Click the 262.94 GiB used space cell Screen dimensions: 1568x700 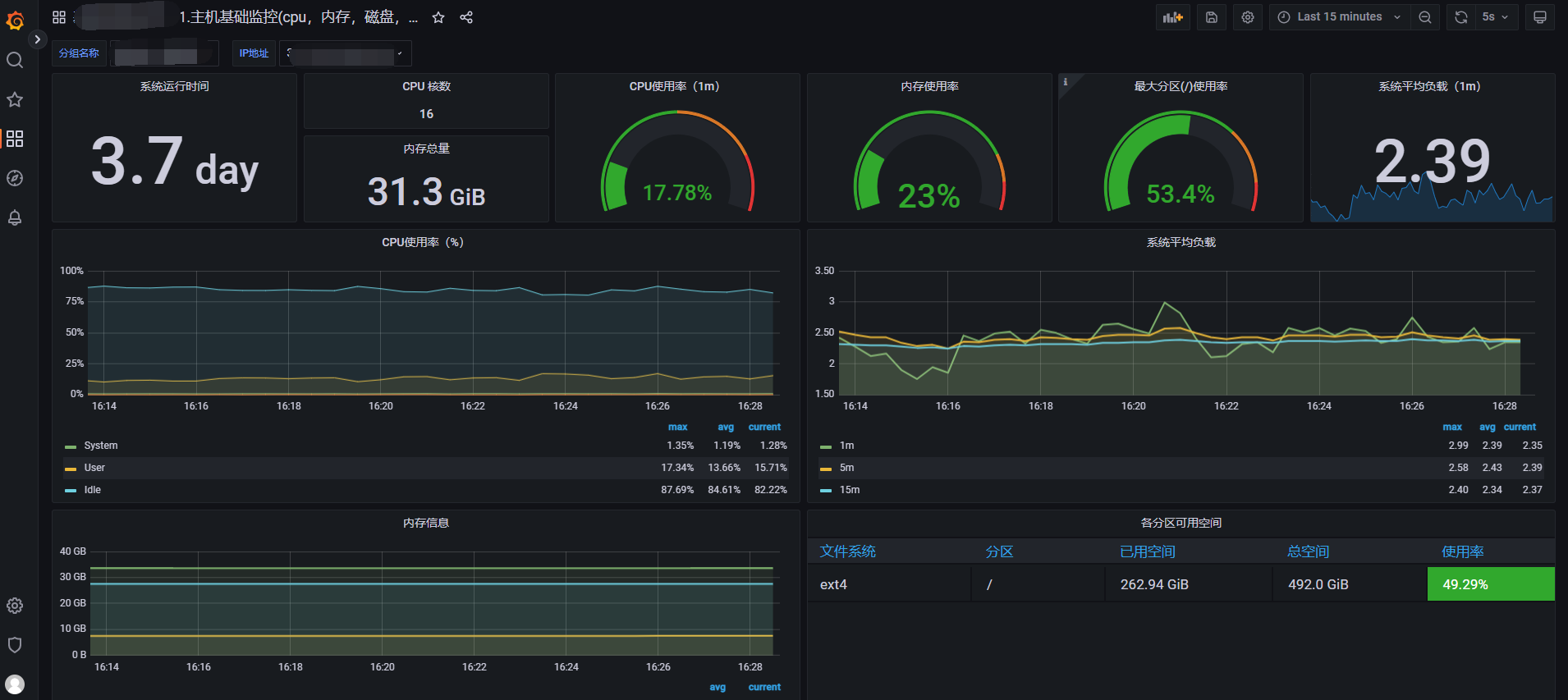coord(1188,584)
